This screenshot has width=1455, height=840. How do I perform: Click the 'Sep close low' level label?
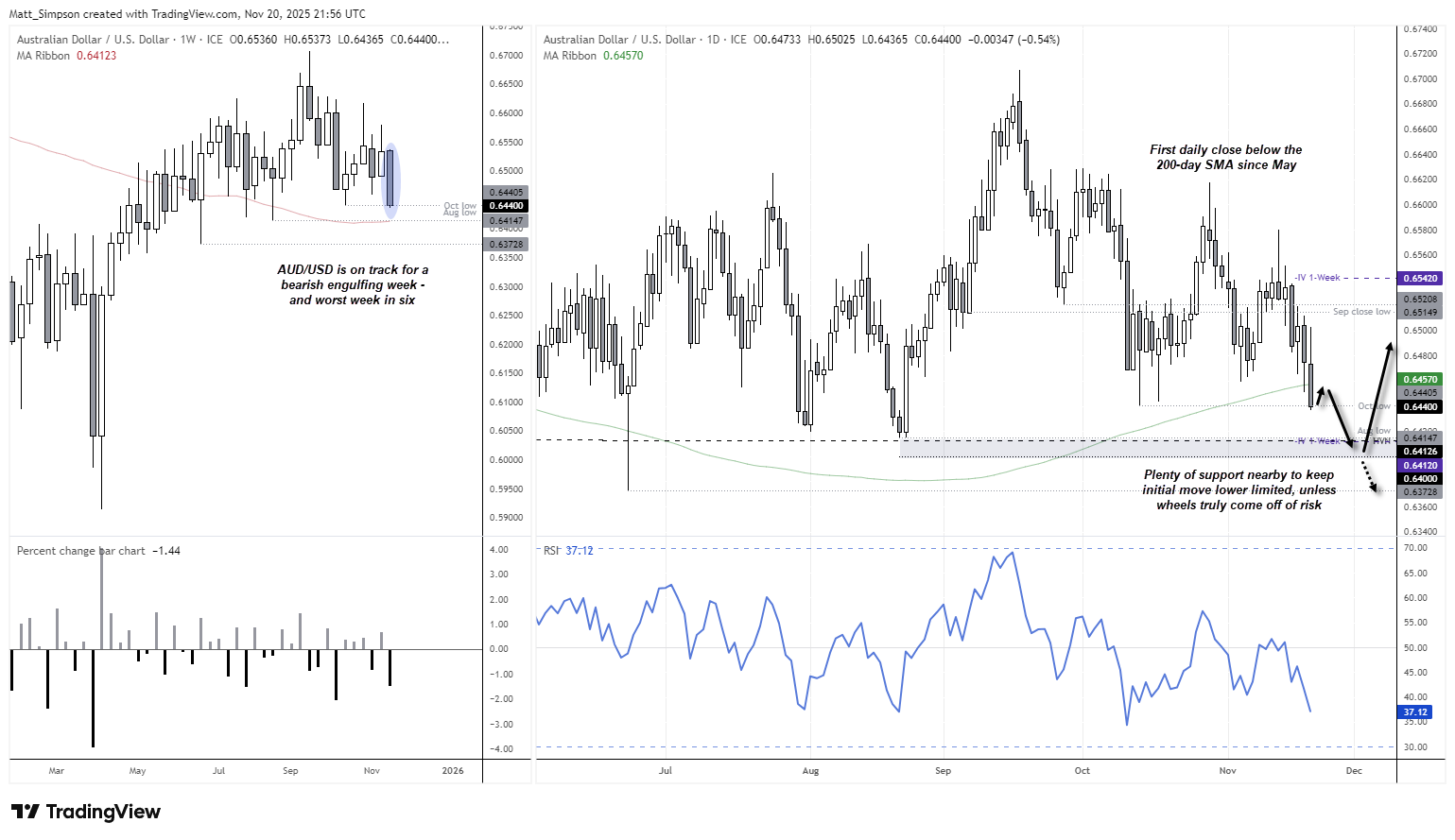pyautogui.click(x=1361, y=312)
